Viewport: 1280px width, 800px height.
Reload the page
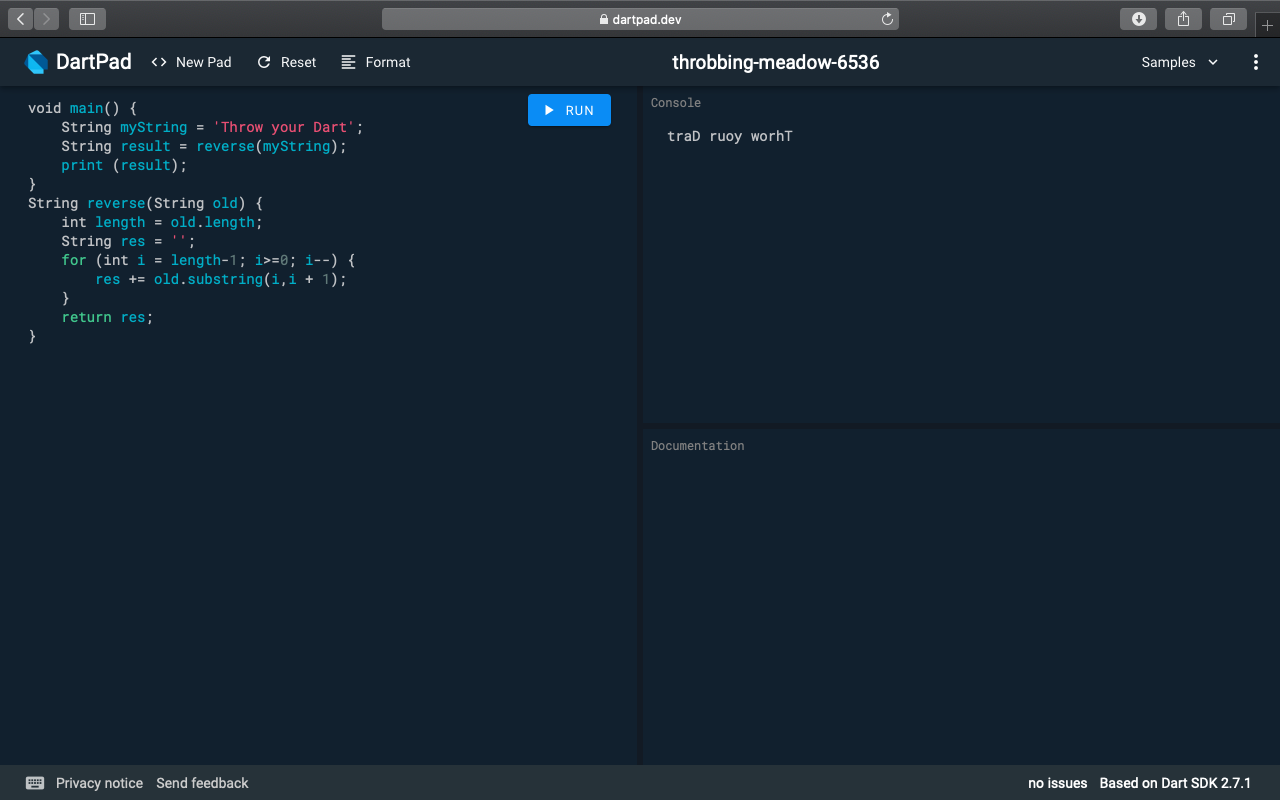[887, 19]
